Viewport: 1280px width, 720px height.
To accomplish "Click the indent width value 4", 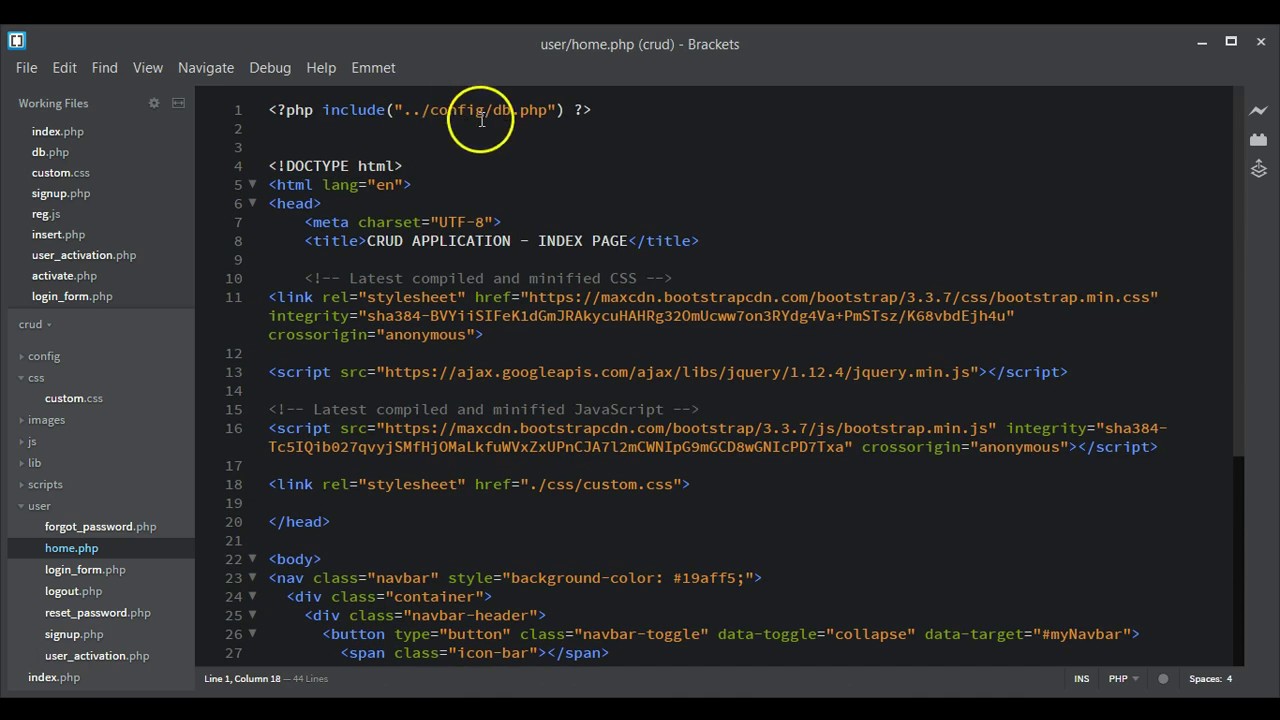I will point(1229,679).
